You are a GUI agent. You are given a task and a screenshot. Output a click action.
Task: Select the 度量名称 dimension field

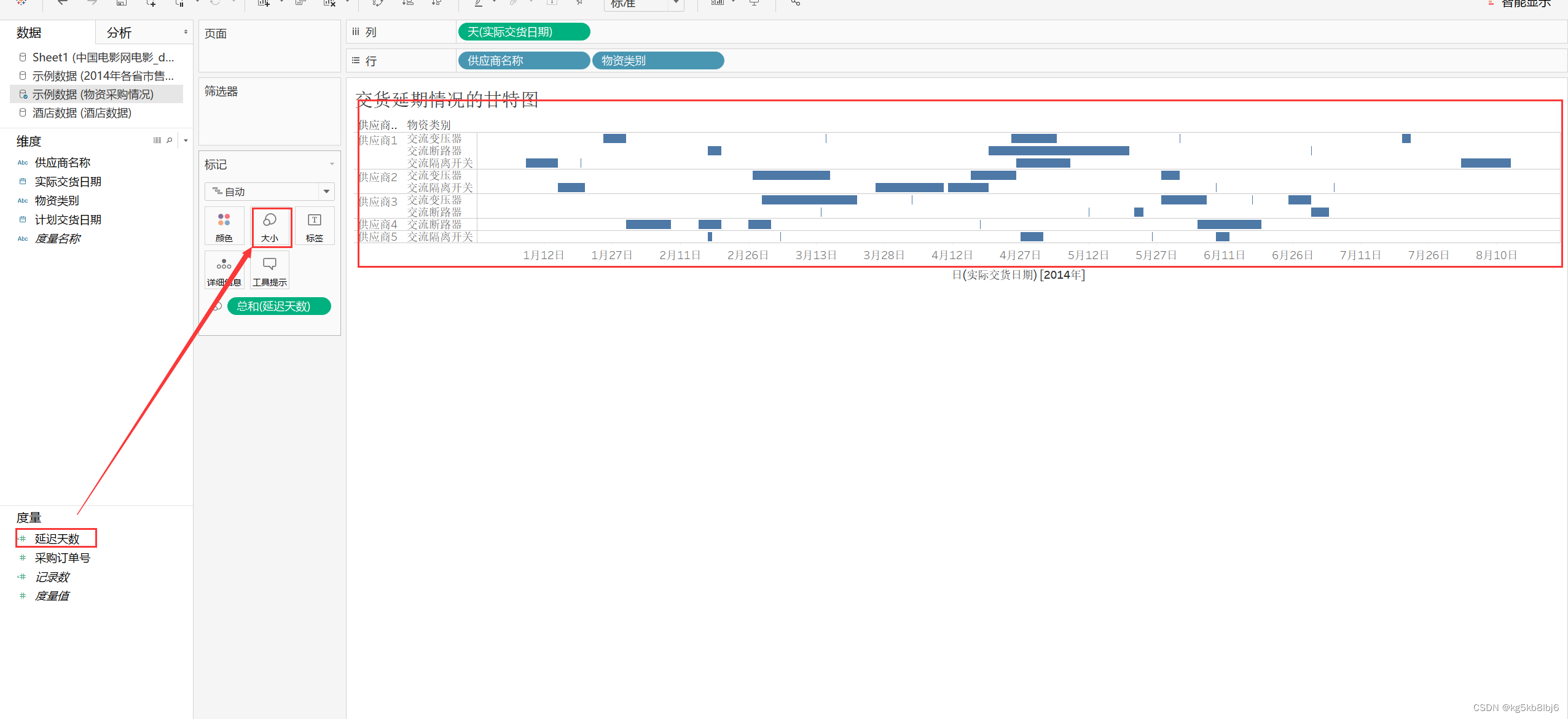(x=57, y=239)
